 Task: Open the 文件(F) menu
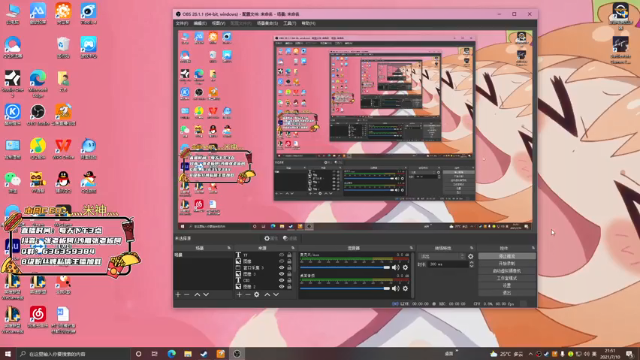click(182, 23)
